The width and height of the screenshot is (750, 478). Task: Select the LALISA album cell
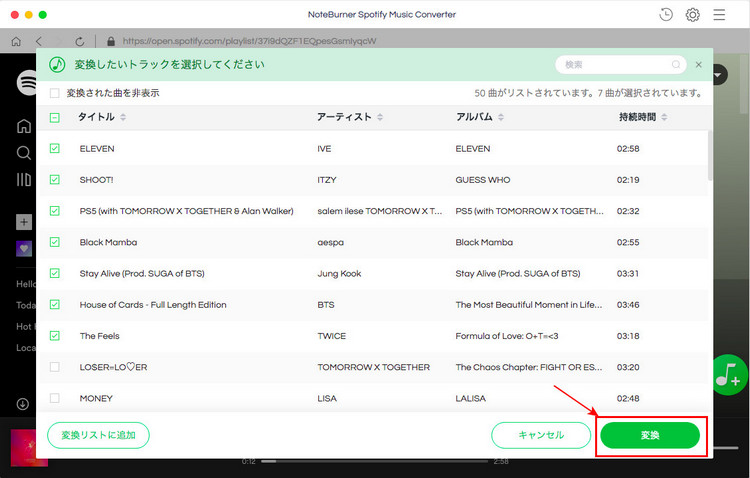[471, 399]
